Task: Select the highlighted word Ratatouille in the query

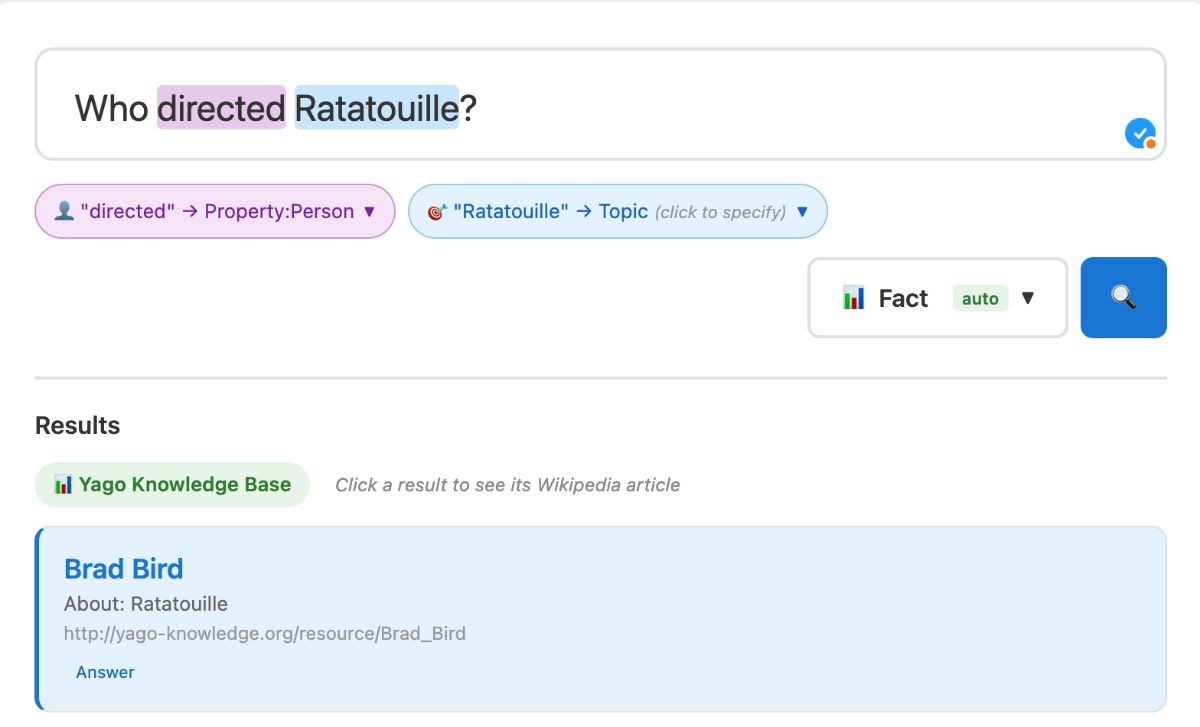Action: [376, 108]
